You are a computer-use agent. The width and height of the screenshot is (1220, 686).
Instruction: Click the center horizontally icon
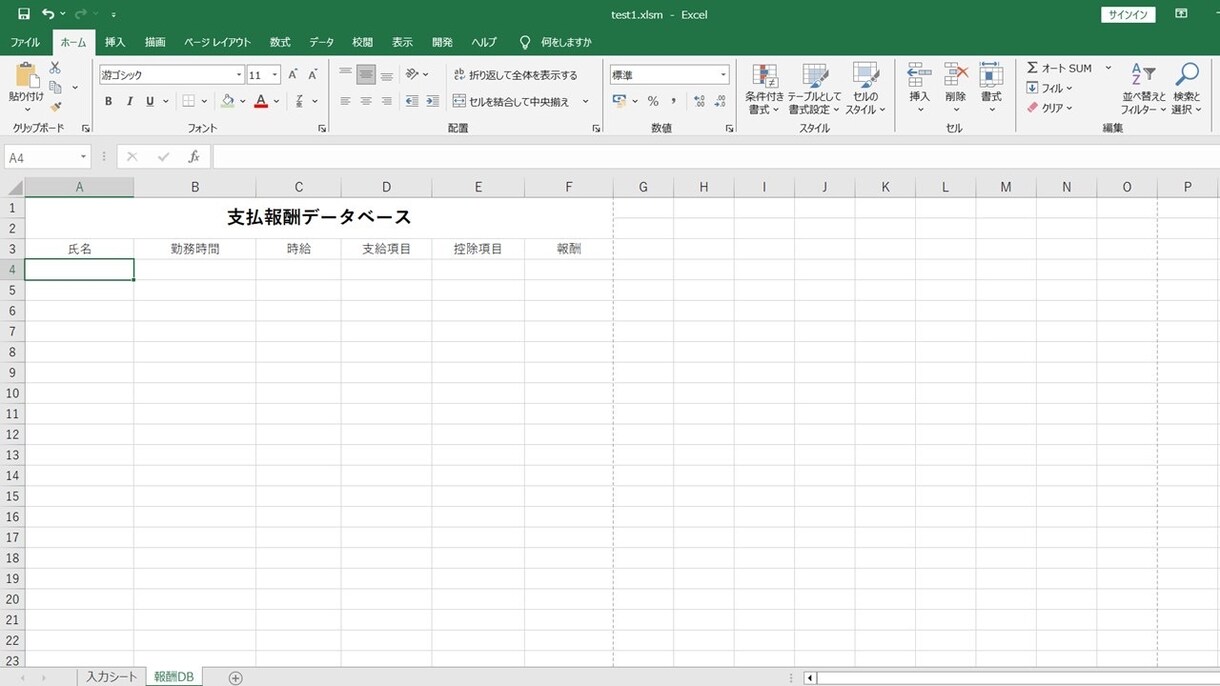pyautogui.click(x=366, y=101)
